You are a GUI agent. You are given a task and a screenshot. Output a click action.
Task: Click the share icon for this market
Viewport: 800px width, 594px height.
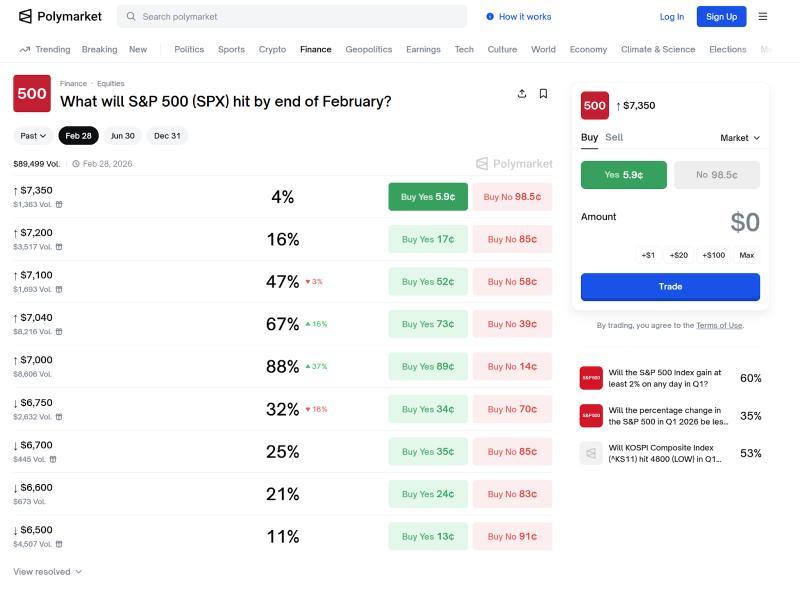tap(522, 94)
